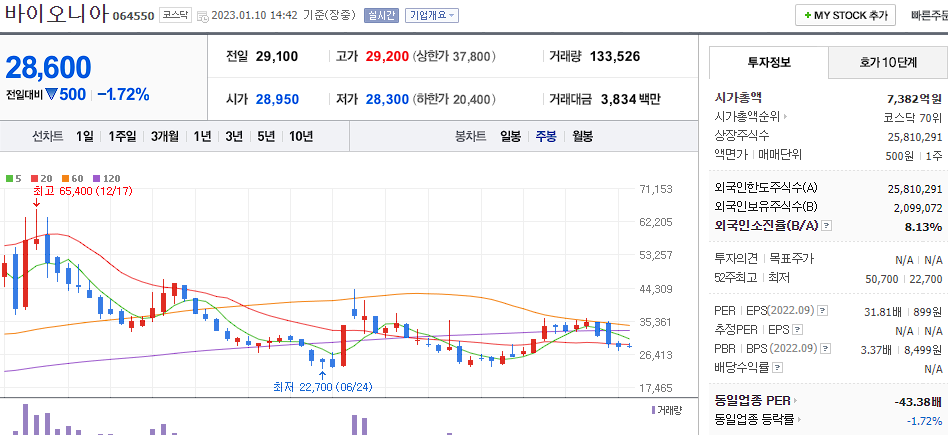Image resolution: width=948 pixels, height=435 pixels.
Task: Select the 3년 line chart period
Action: 234,137
